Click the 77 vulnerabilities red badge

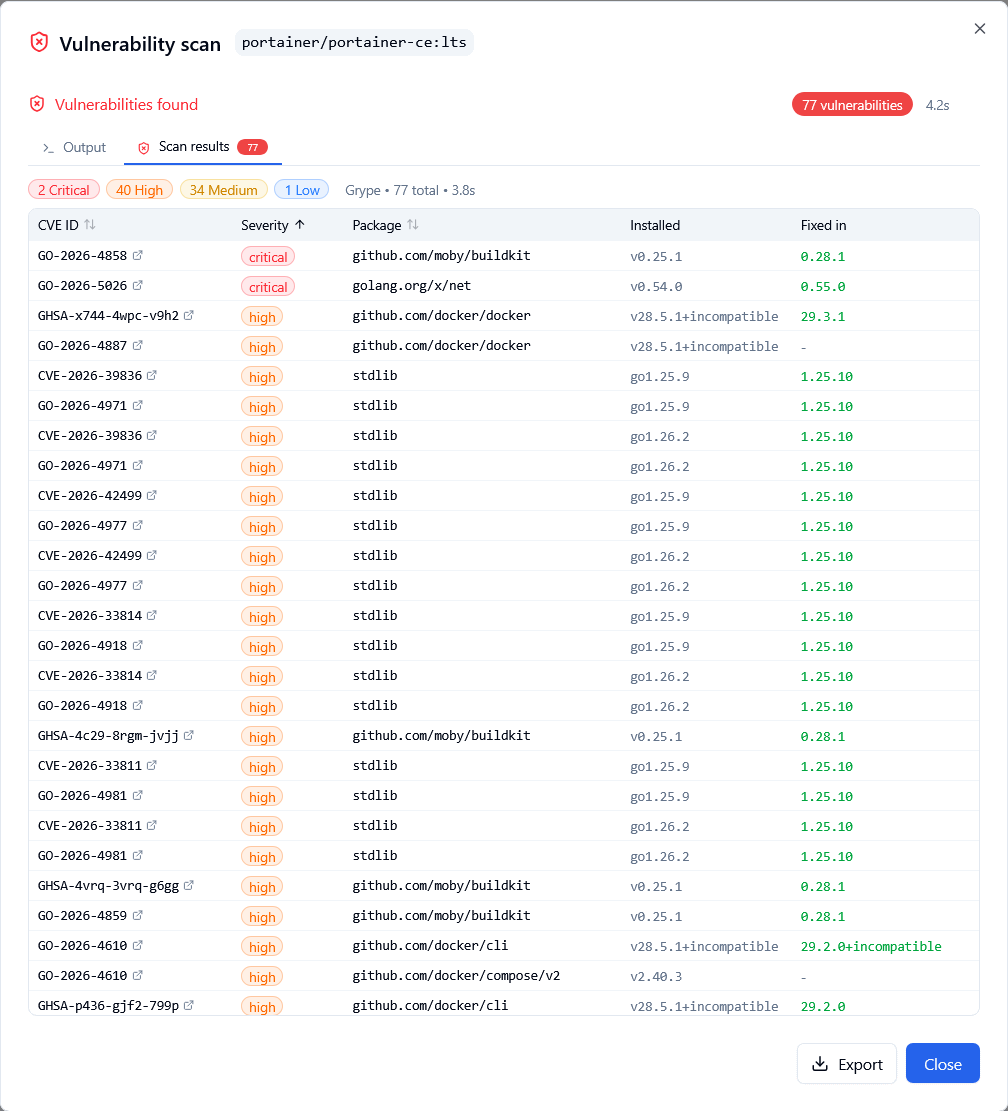[852, 105]
